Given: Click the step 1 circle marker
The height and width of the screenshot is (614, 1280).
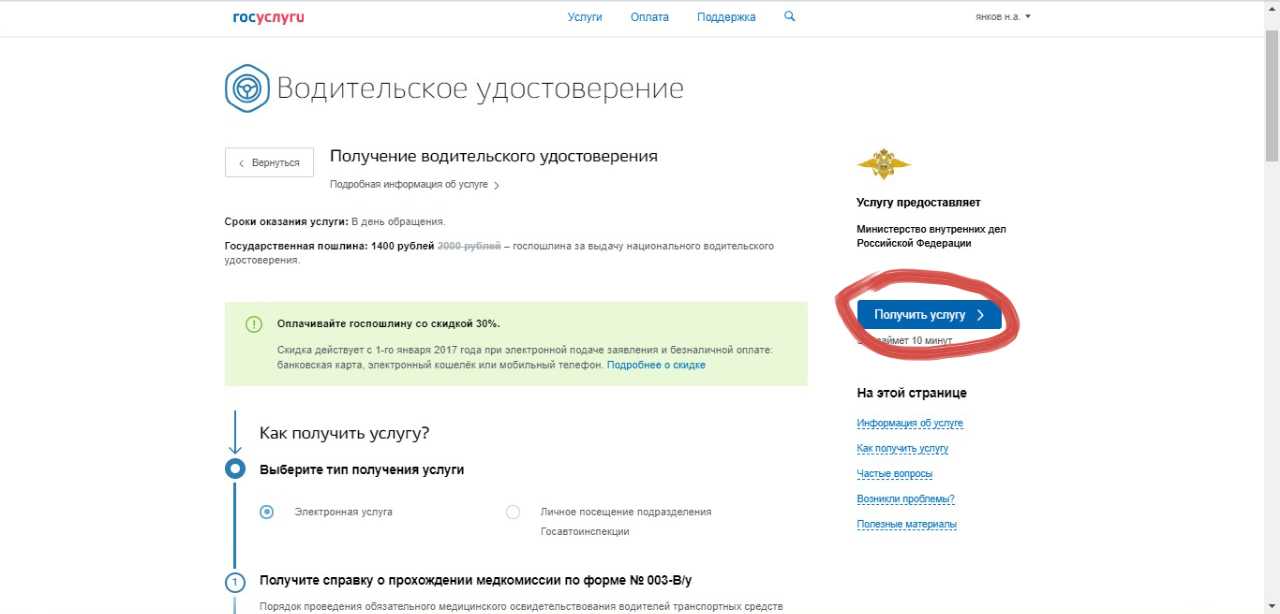Looking at the screenshot, I should 235,581.
